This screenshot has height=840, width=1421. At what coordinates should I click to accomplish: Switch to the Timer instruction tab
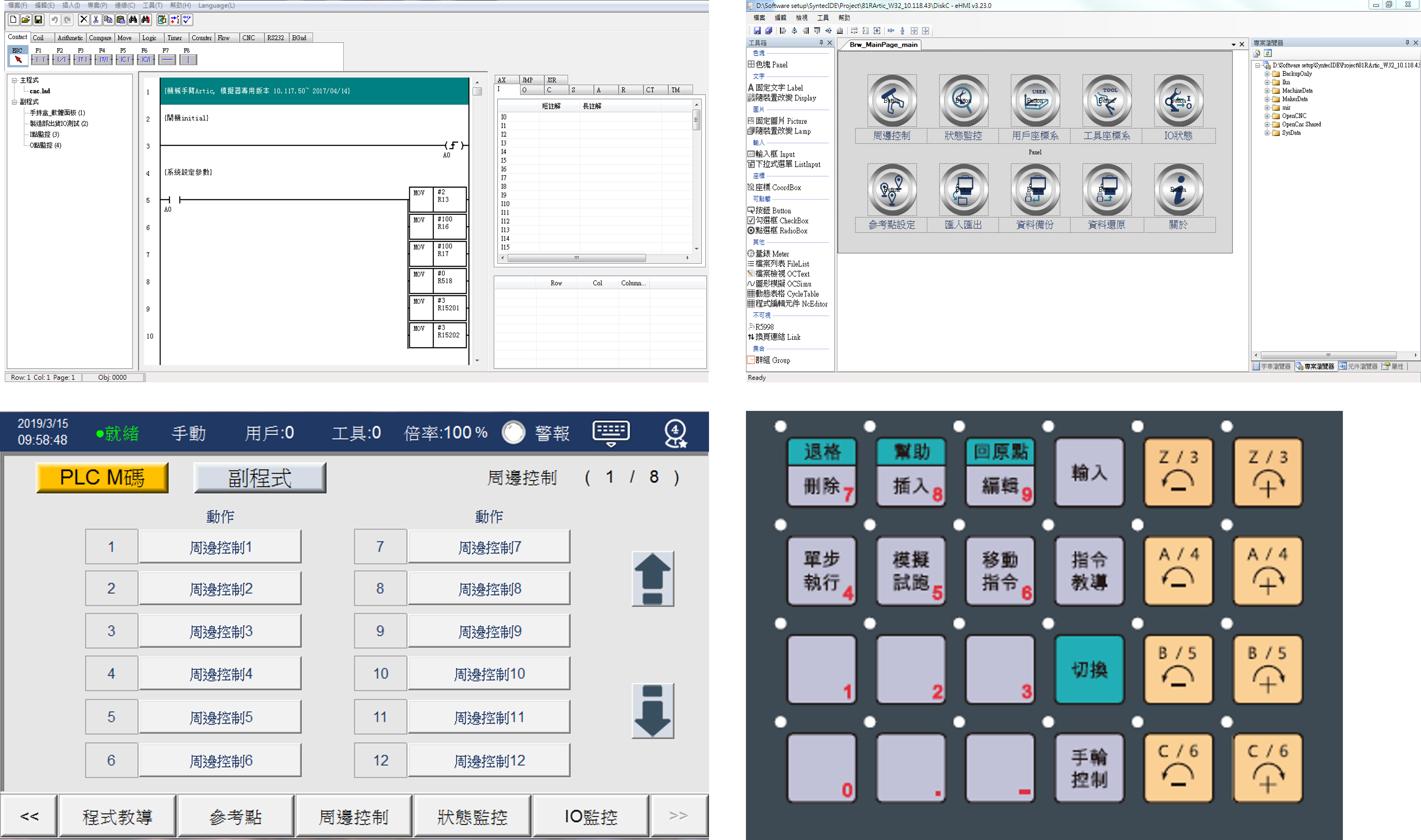174,38
